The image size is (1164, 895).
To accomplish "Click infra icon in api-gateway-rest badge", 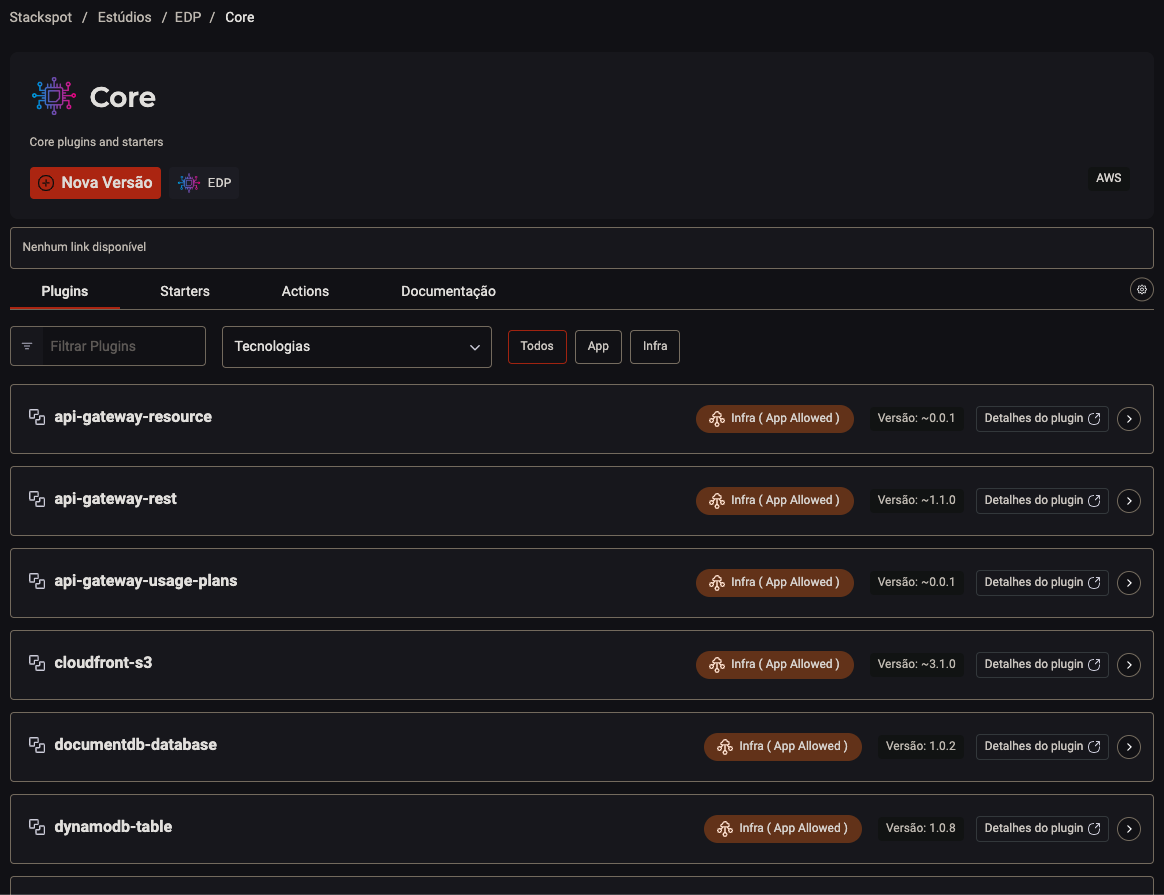I will 716,501.
